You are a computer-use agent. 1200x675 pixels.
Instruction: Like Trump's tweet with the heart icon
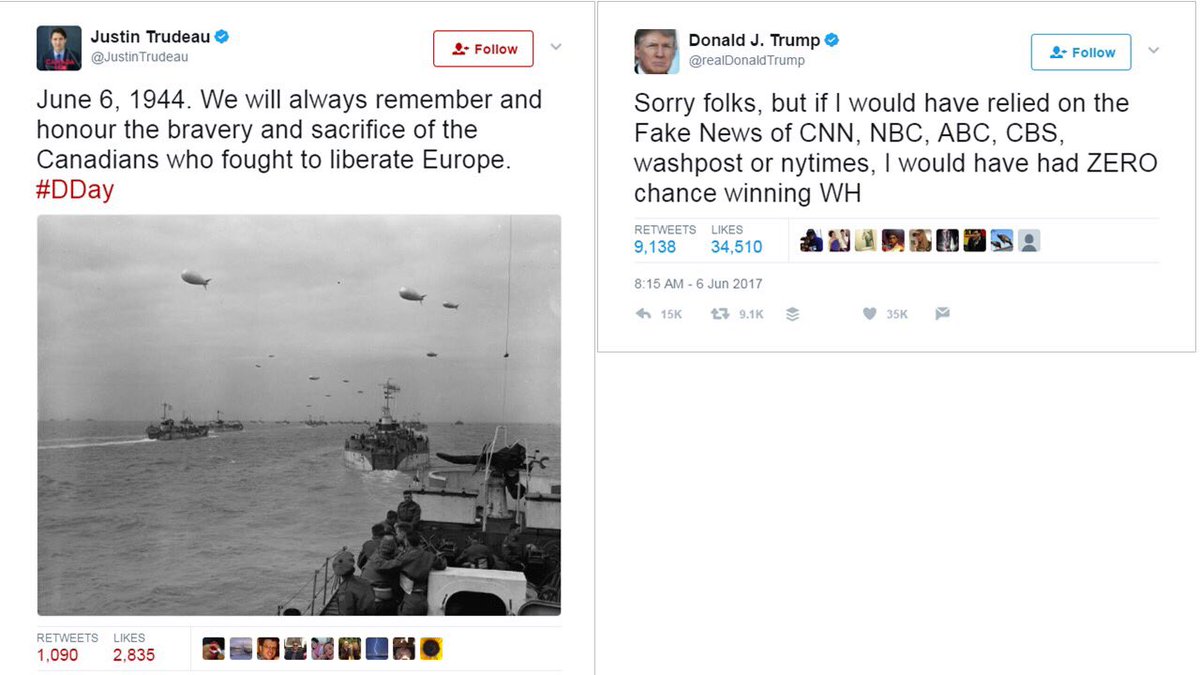click(870, 314)
